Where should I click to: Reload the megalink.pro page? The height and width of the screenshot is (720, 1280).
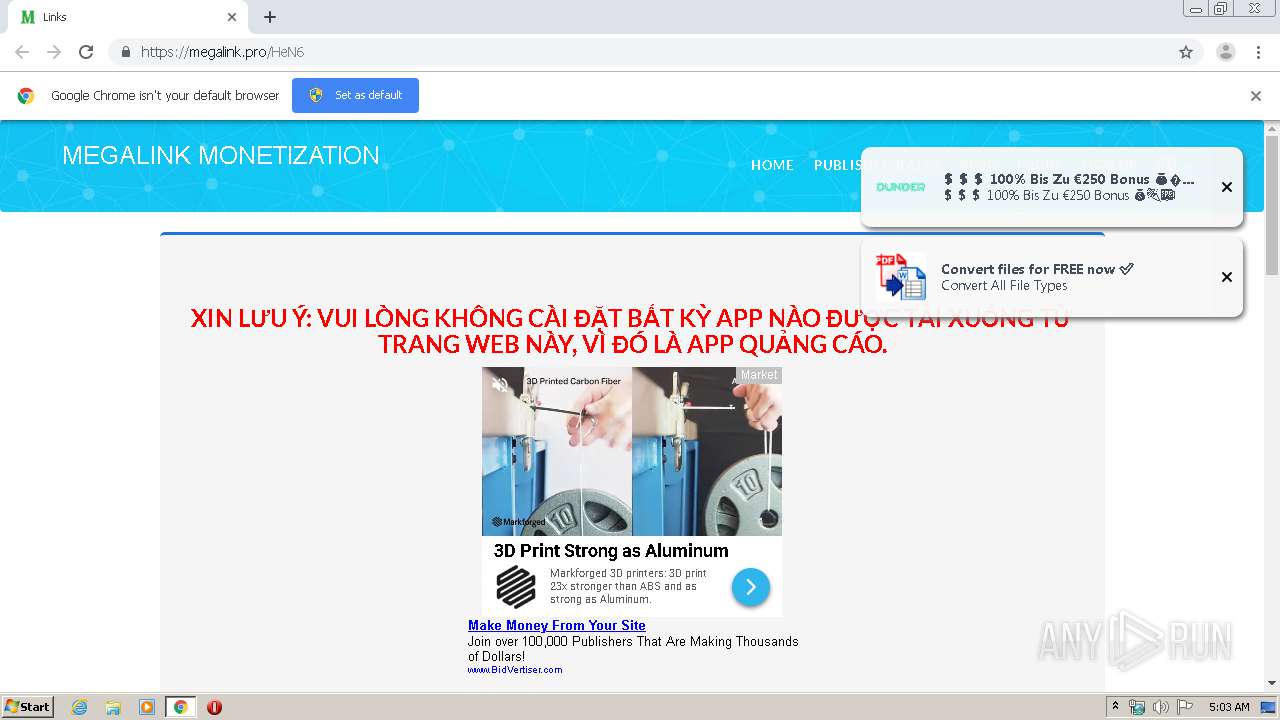pyautogui.click(x=86, y=52)
